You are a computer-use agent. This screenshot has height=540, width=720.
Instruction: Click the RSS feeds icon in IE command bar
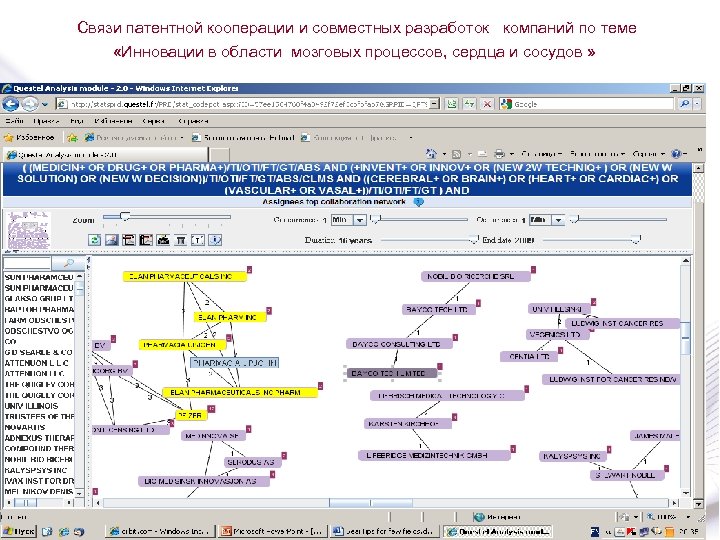[x=456, y=154]
